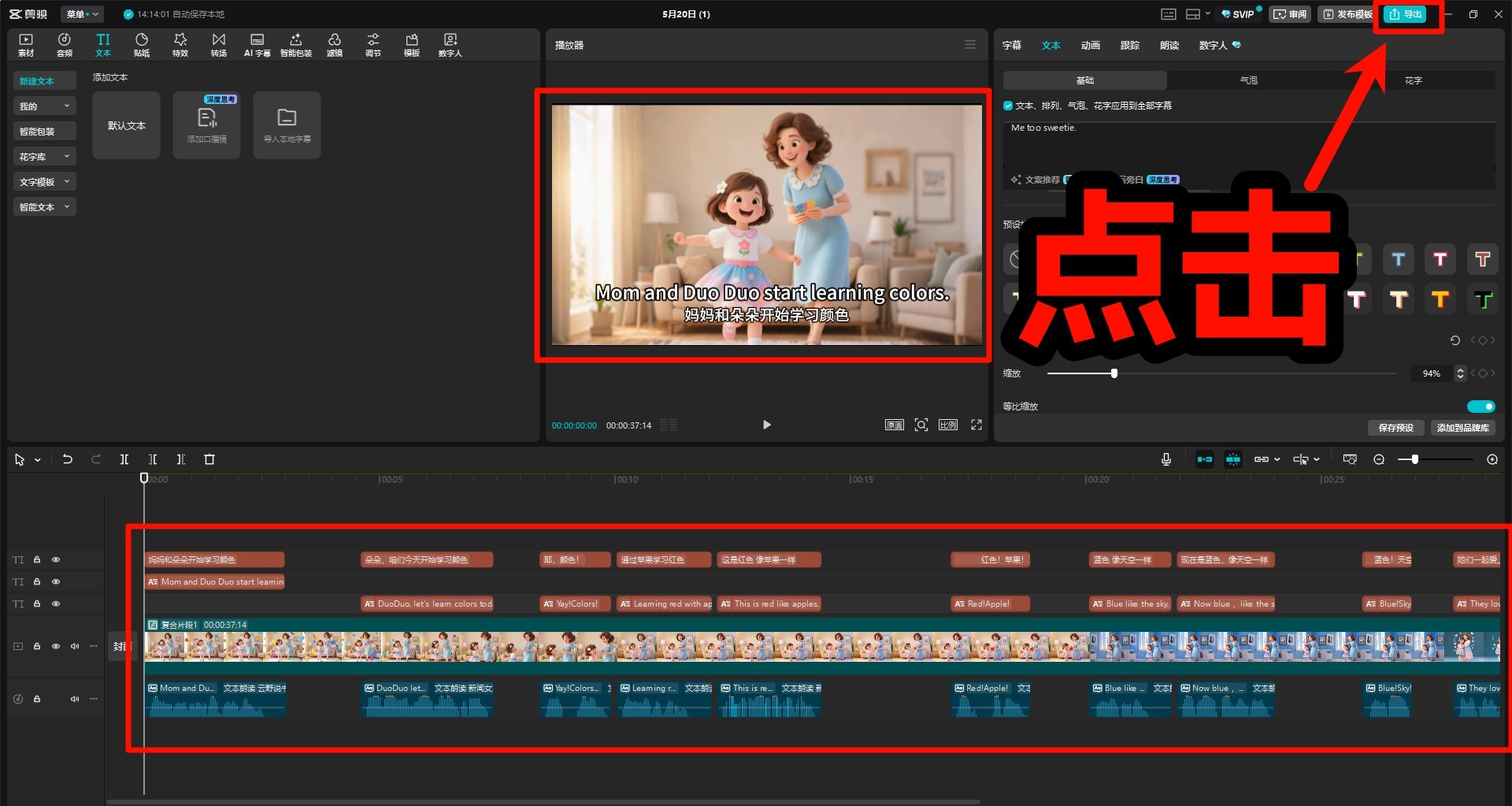Delete selected clip with trash icon
The image size is (1512, 806).
point(209,459)
